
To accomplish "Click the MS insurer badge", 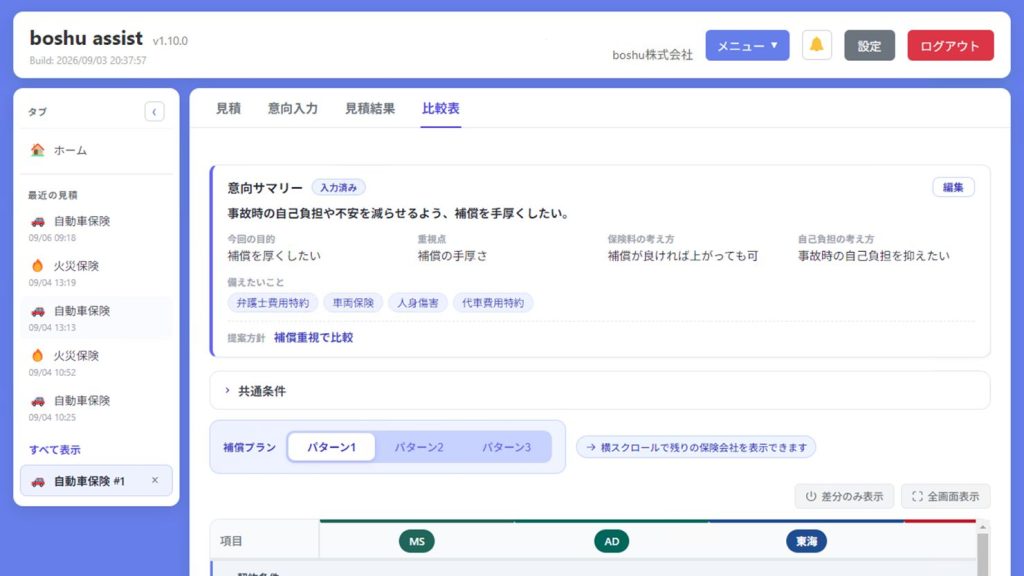I will (417, 541).
